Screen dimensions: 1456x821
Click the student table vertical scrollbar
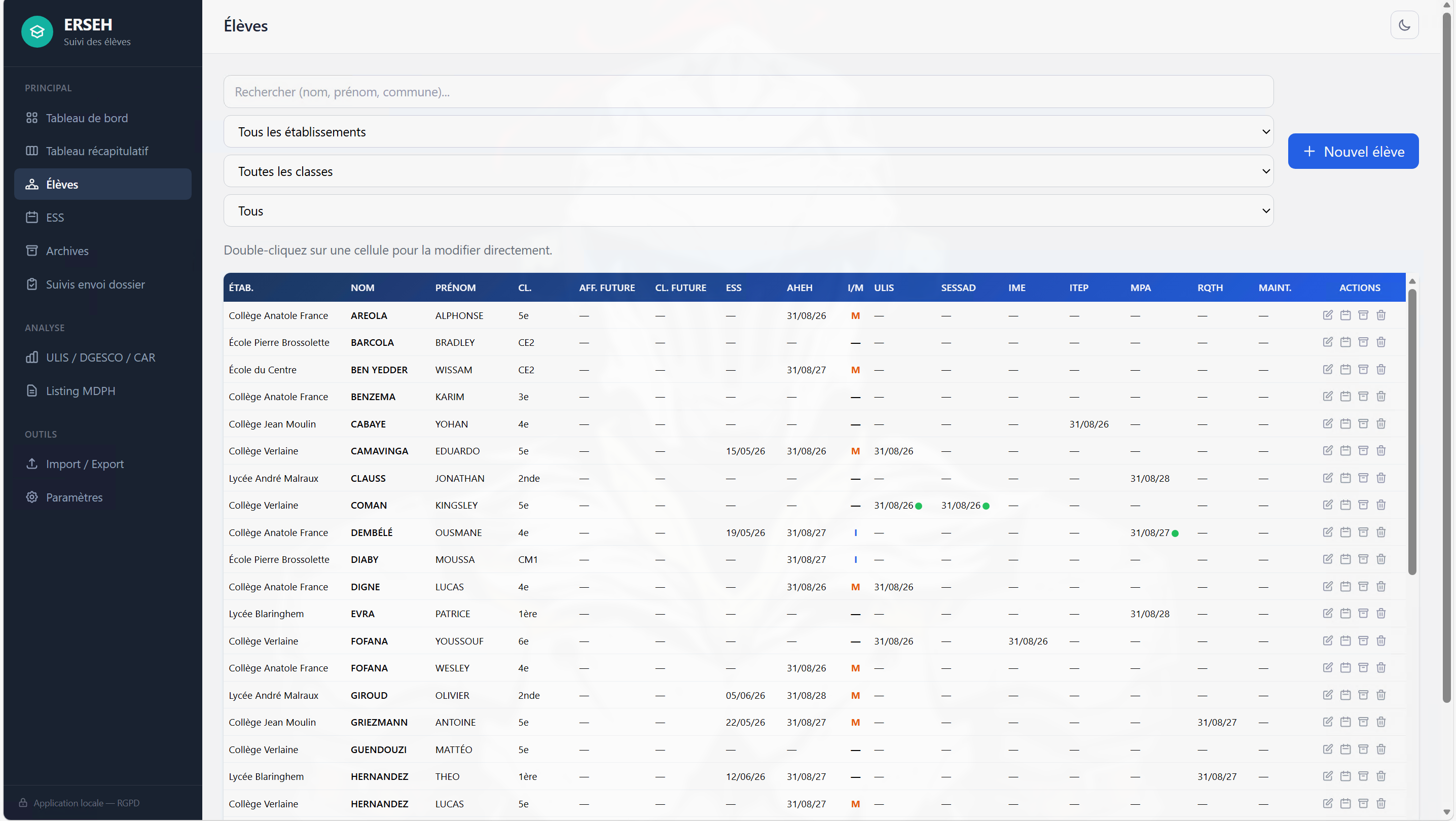1412,433
